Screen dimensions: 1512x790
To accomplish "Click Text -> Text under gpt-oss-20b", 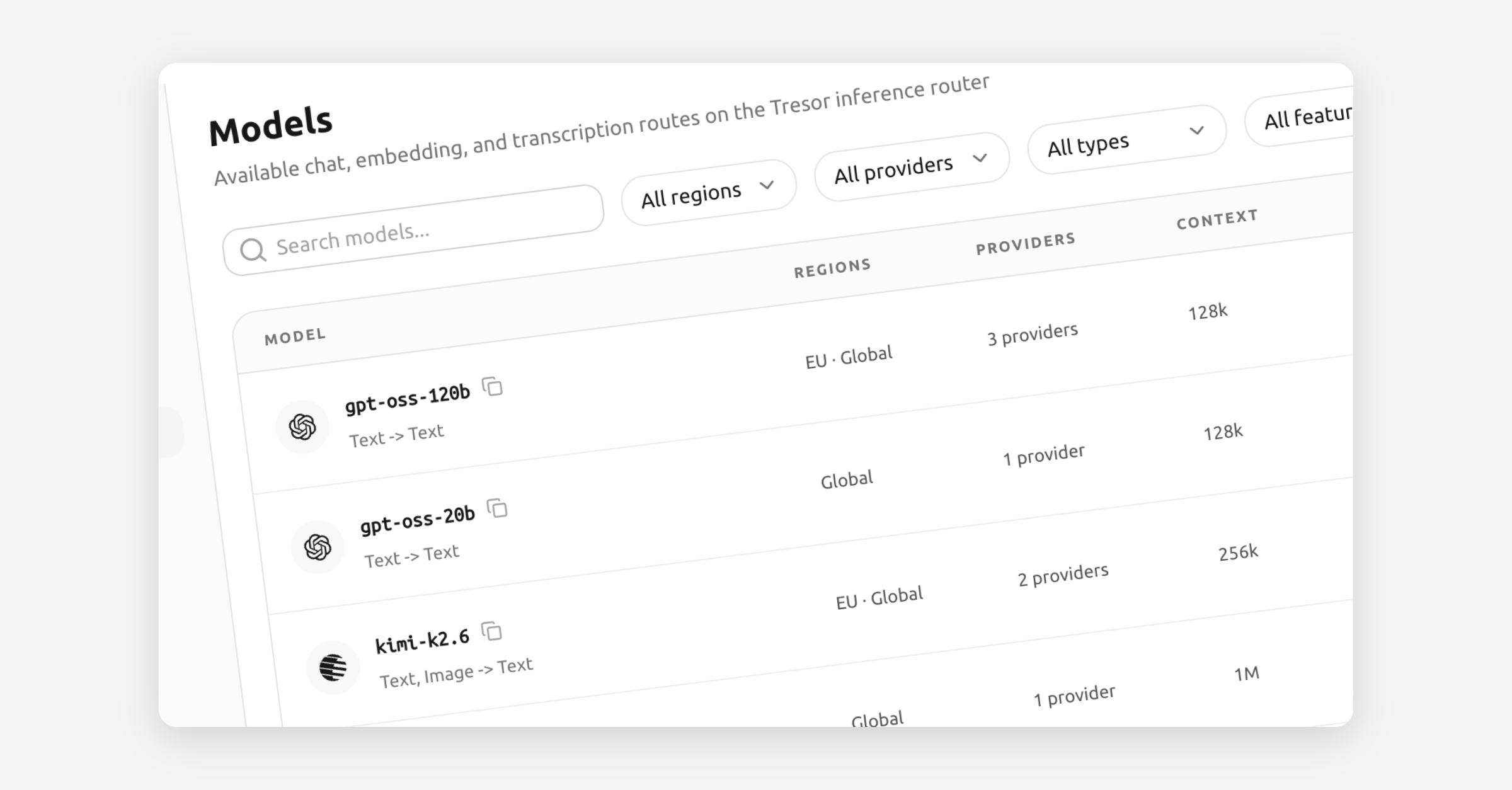I will coord(411,556).
